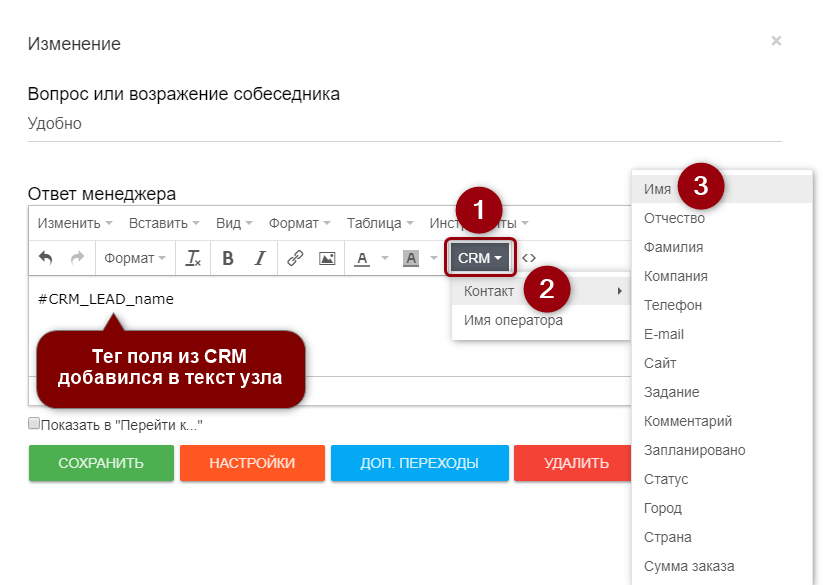Image resolution: width=823 pixels, height=585 pixels.
Task: Insert a link with the chain icon
Action: point(295,258)
